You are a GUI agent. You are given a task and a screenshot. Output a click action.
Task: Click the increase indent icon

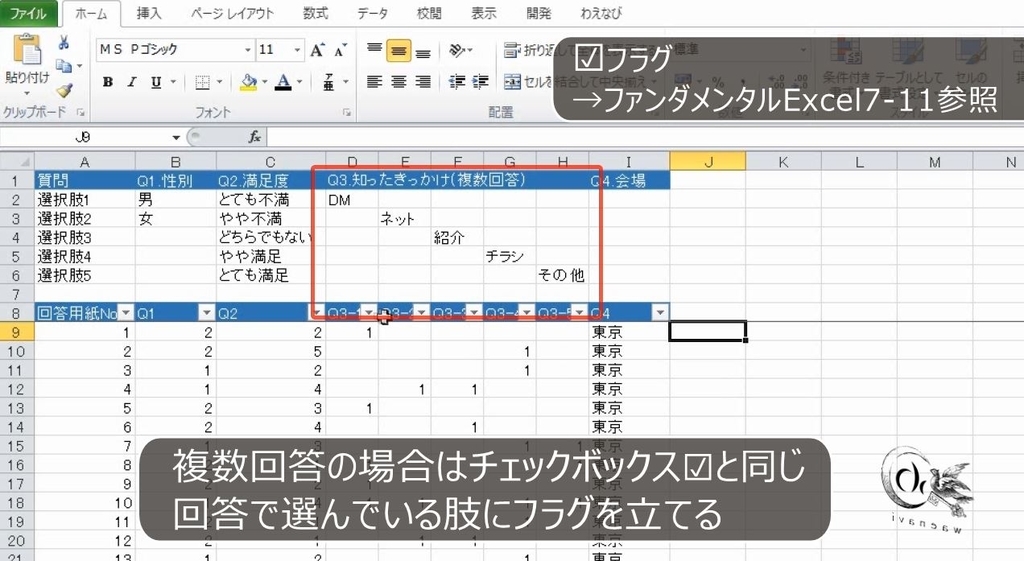(x=481, y=82)
